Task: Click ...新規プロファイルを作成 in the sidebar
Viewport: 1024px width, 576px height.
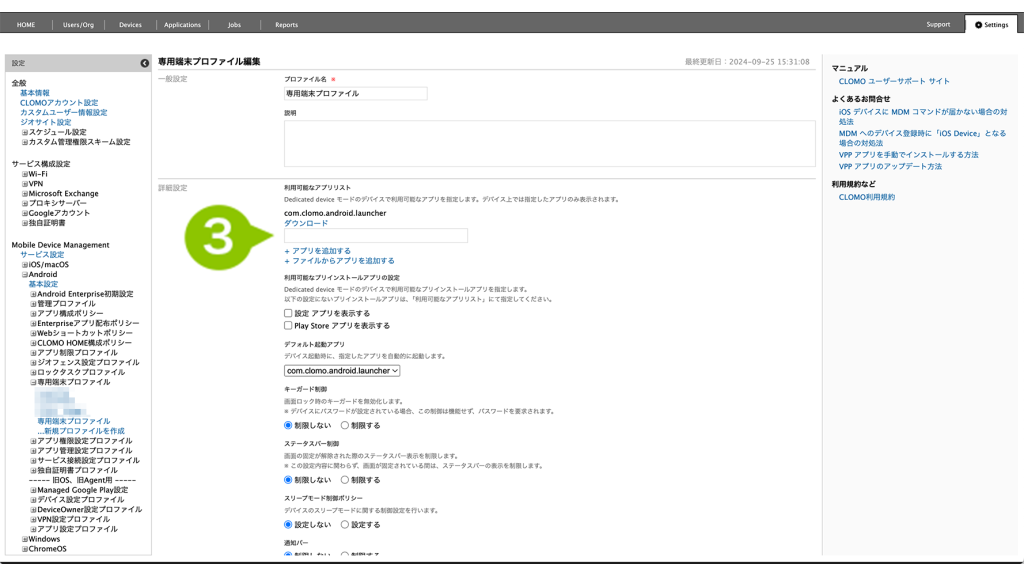Action: coord(81,431)
